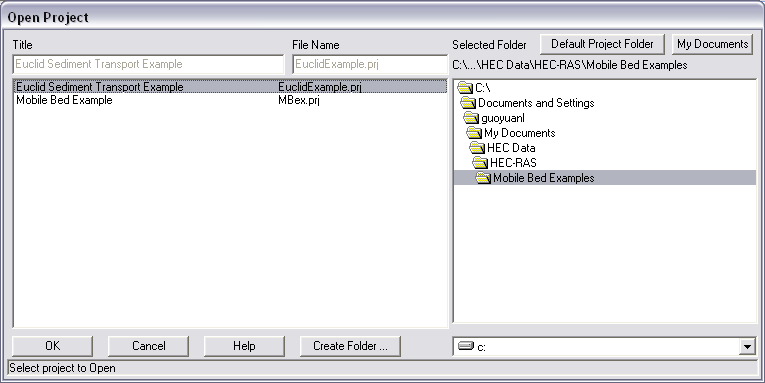Select the HEC Data folder label

[511, 147]
